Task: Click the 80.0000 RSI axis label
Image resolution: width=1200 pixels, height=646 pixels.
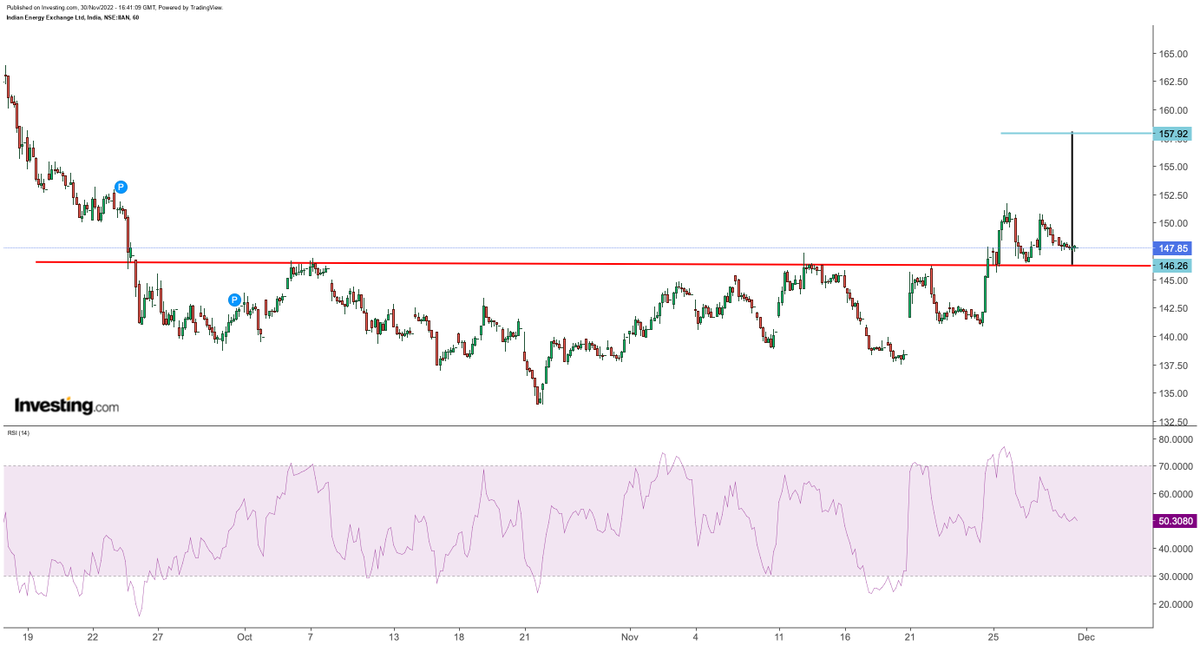Action: pos(1175,439)
